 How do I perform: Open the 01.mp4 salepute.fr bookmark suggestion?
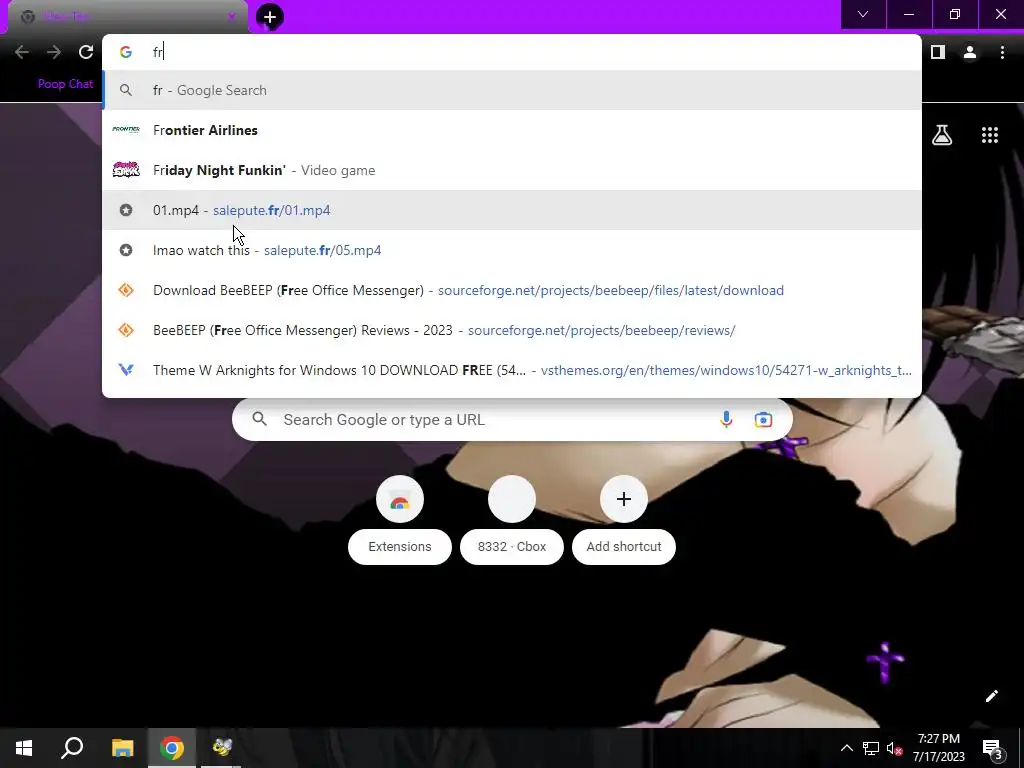click(x=512, y=210)
